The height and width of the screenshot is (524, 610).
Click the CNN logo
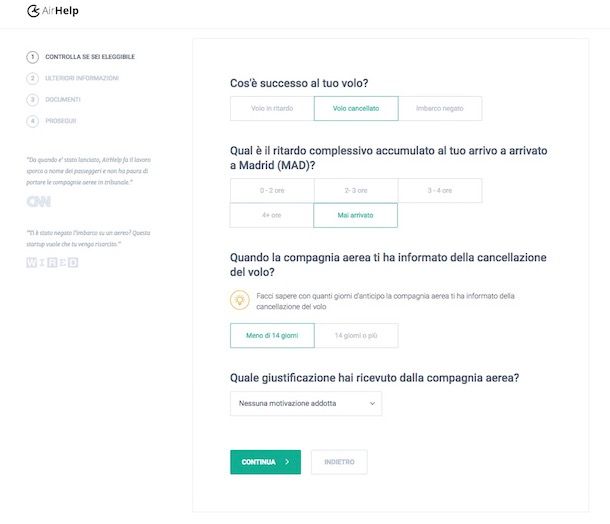[x=39, y=202]
